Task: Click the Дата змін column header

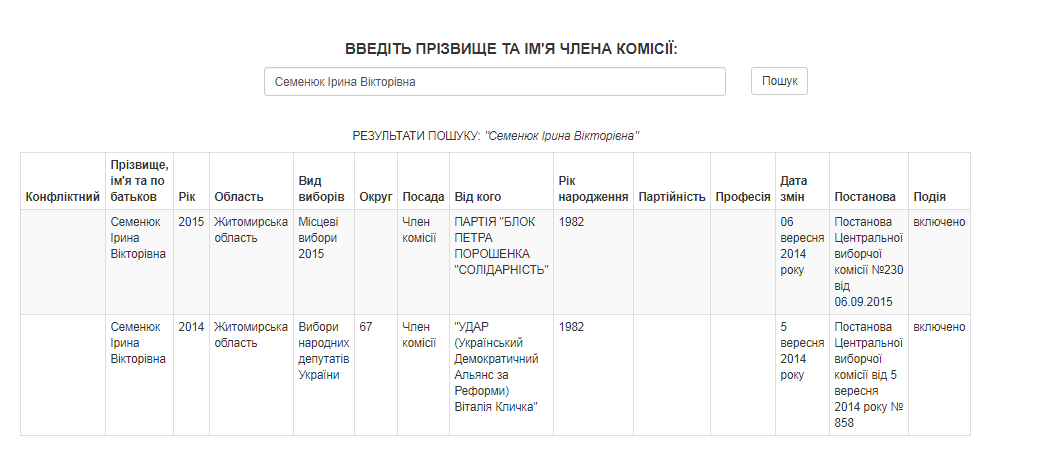Action: [x=794, y=188]
